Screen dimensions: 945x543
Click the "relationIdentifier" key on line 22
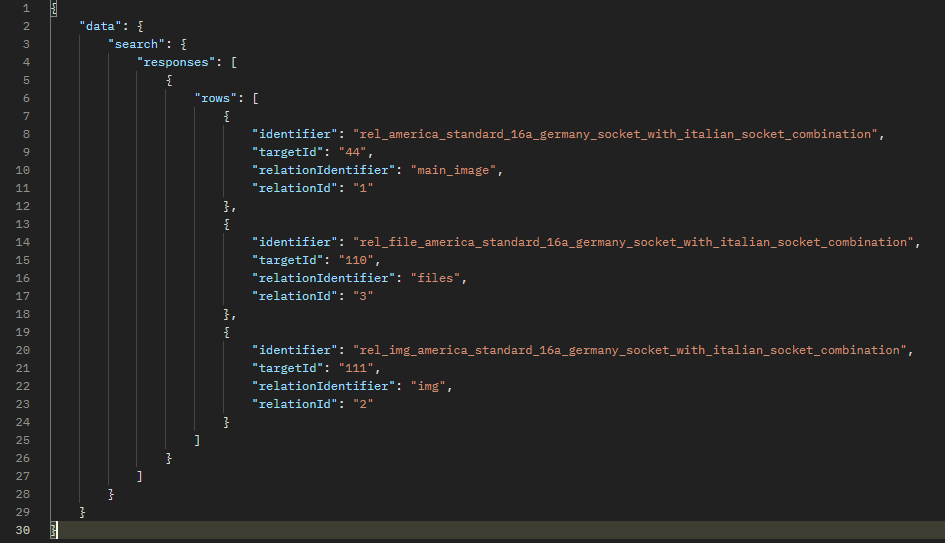tap(324, 386)
